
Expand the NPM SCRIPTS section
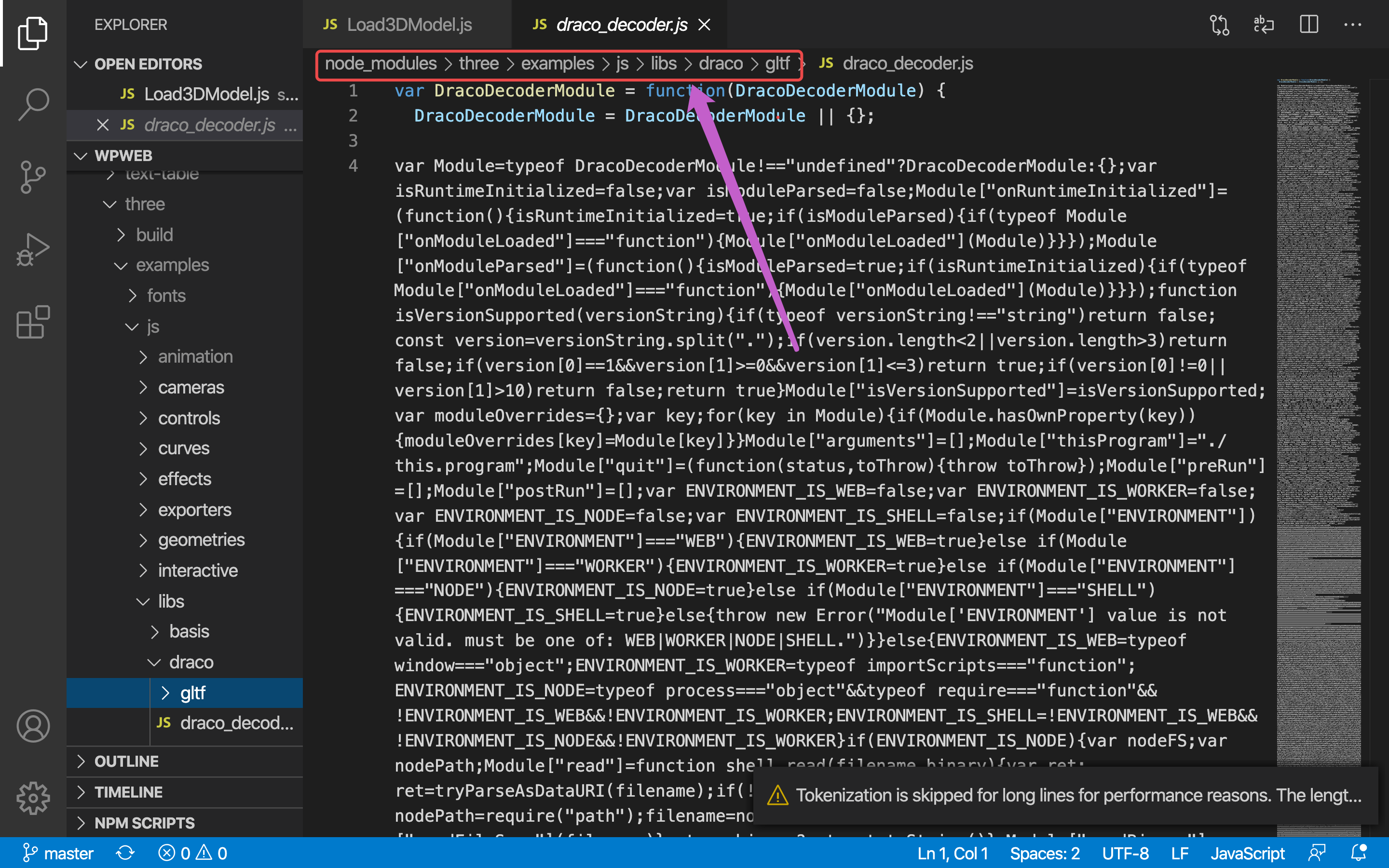click(144, 823)
